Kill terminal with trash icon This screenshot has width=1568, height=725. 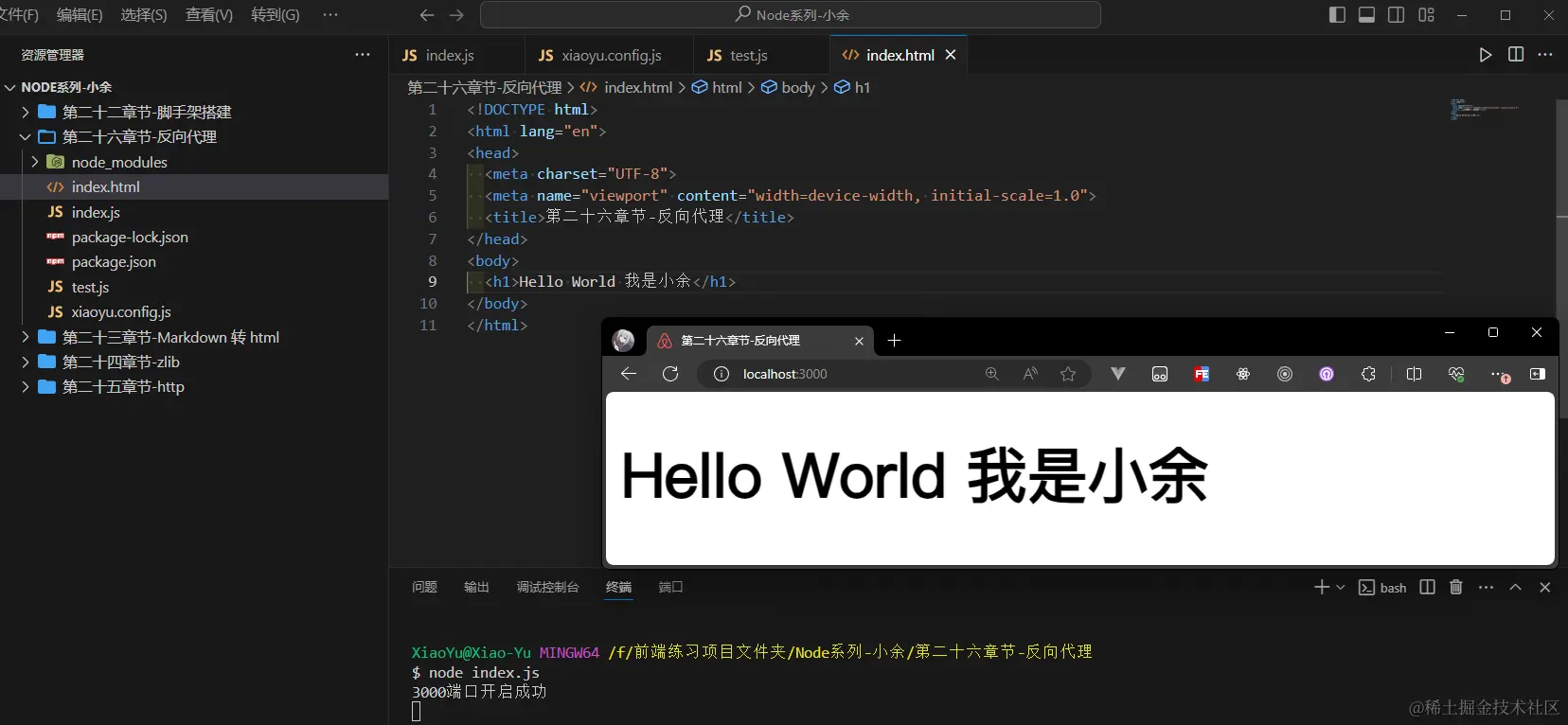point(1456,588)
